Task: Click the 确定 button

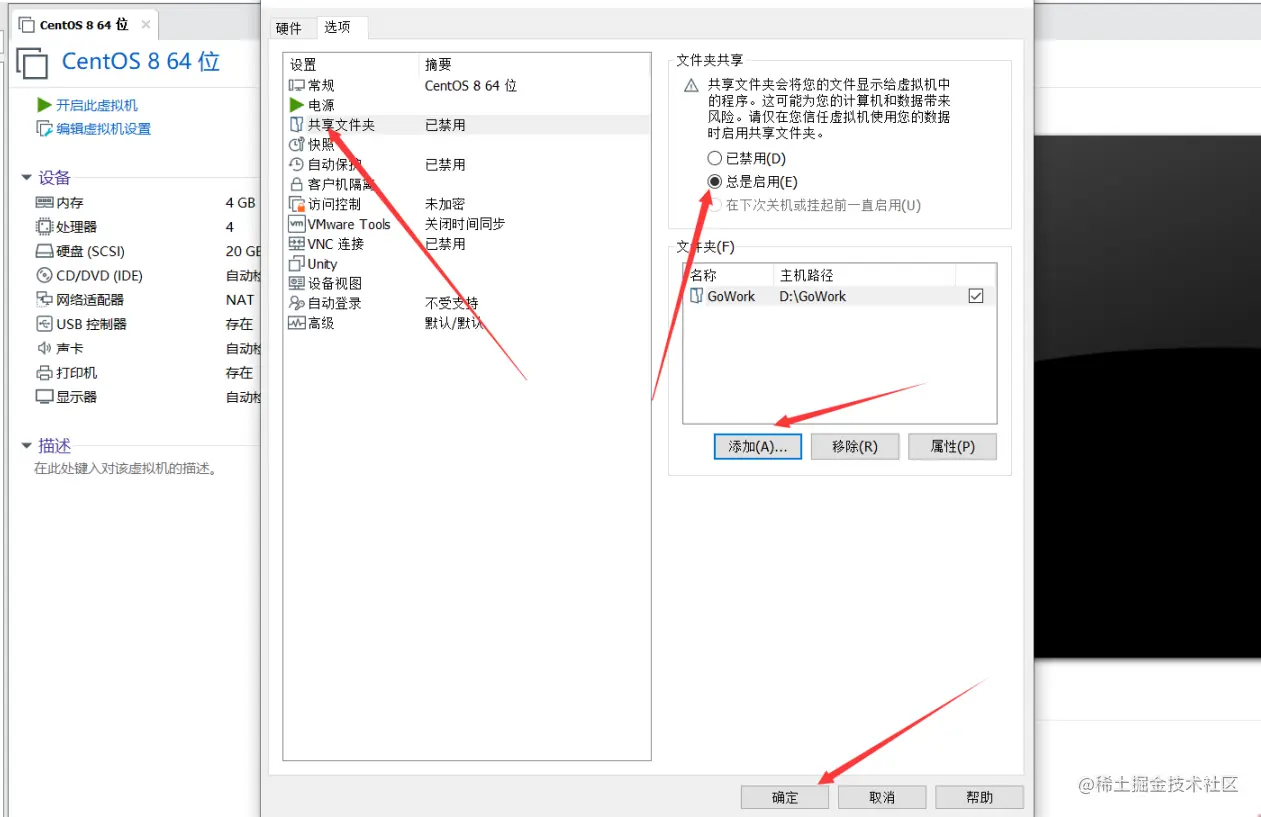Action: (x=785, y=797)
